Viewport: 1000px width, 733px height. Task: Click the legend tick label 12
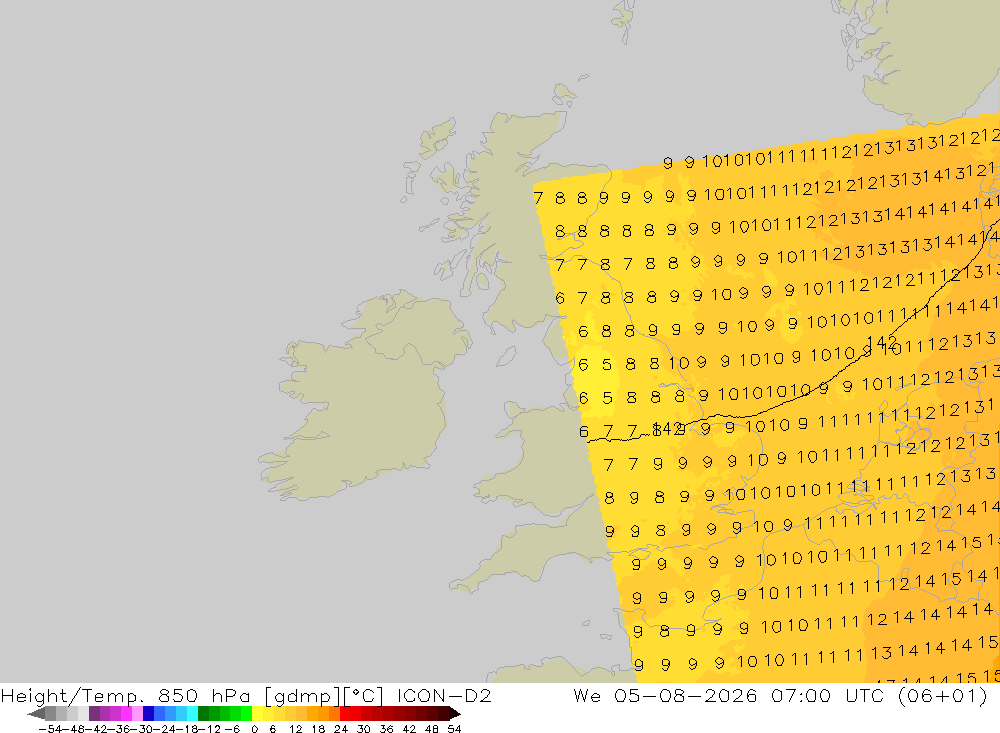tap(295, 729)
